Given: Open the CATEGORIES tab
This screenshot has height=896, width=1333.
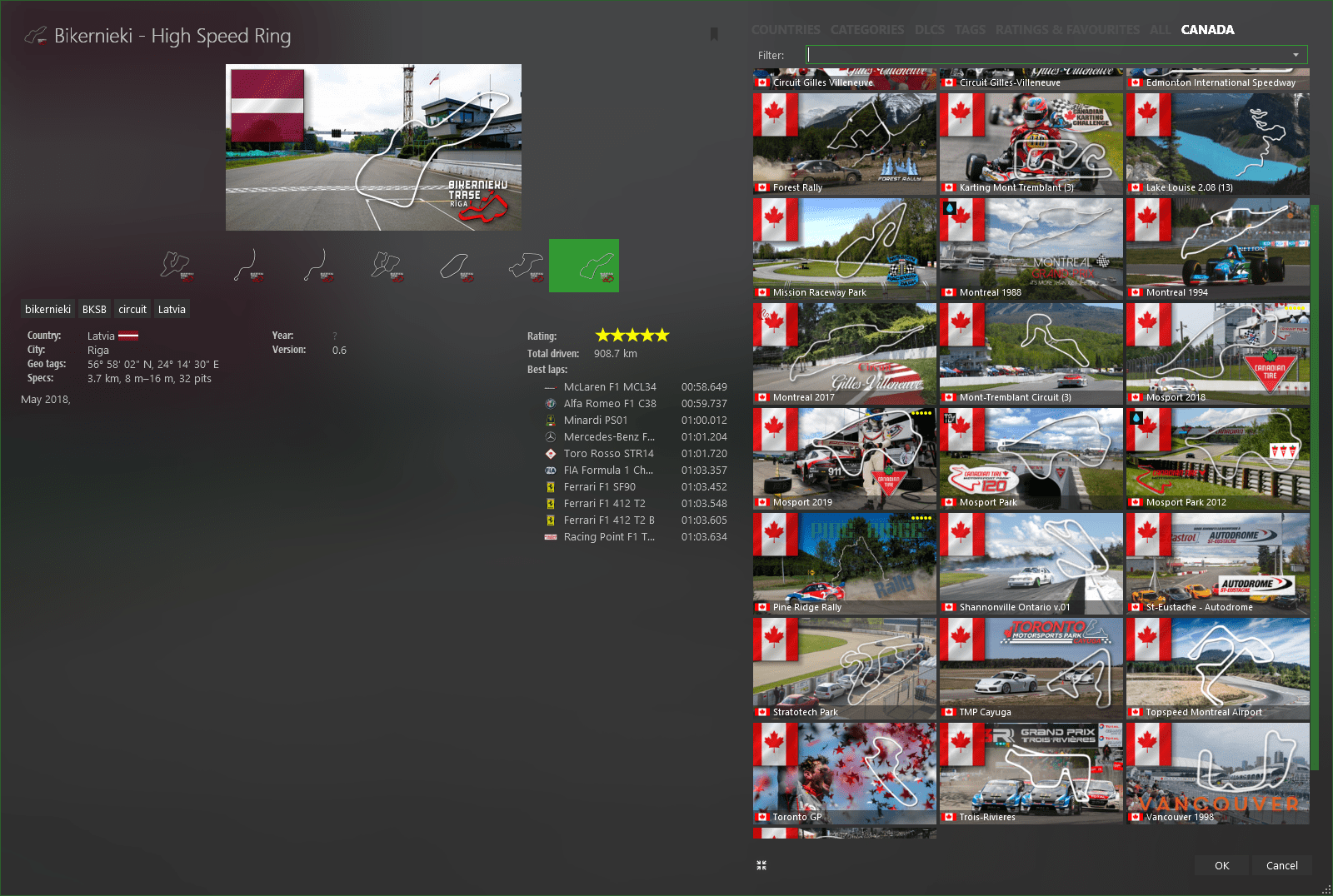Looking at the screenshot, I should pyautogui.click(x=867, y=30).
